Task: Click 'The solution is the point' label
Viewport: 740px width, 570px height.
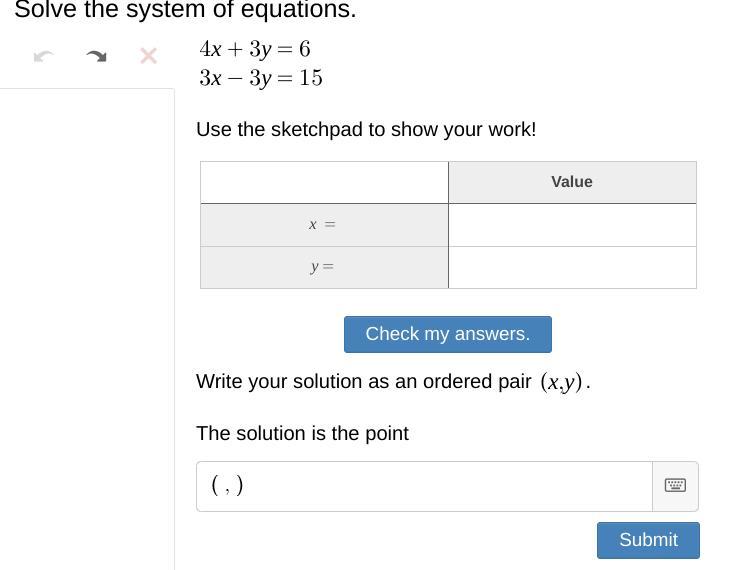Action: (x=302, y=433)
